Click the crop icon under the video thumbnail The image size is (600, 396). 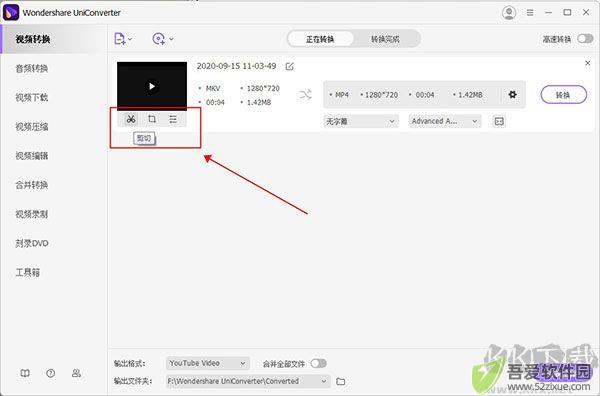click(x=152, y=119)
